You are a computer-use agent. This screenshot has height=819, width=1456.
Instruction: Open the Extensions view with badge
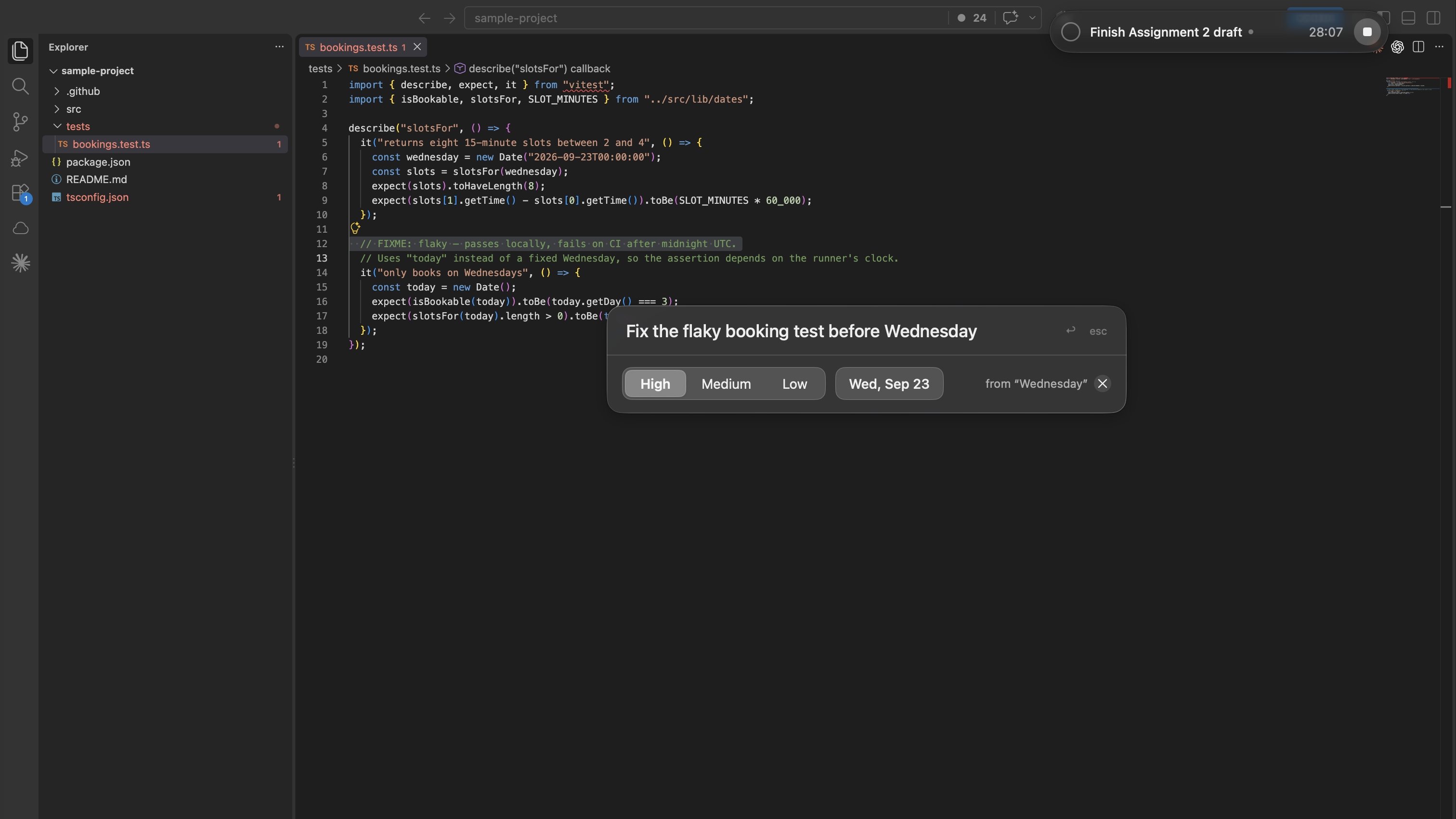pyautogui.click(x=20, y=193)
